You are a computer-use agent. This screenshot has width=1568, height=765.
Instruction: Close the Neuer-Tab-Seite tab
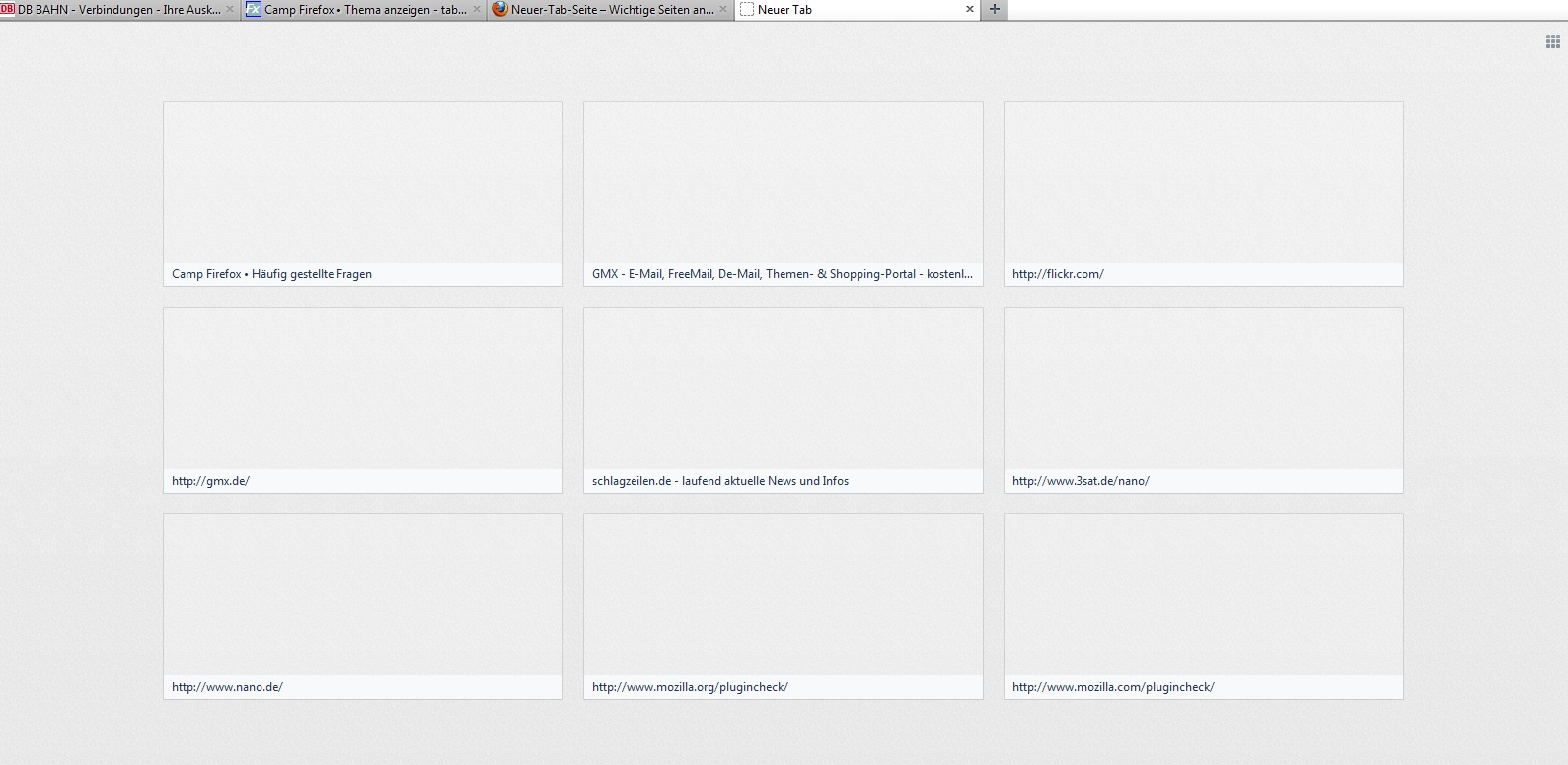click(x=723, y=9)
